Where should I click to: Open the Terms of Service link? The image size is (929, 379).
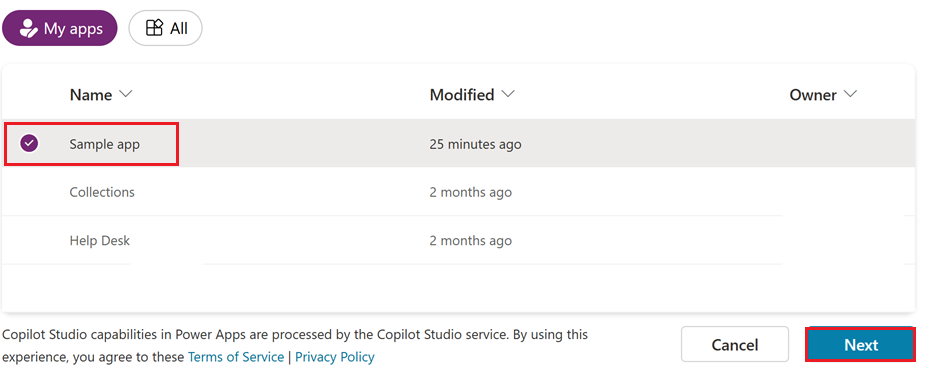coord(236,357)
